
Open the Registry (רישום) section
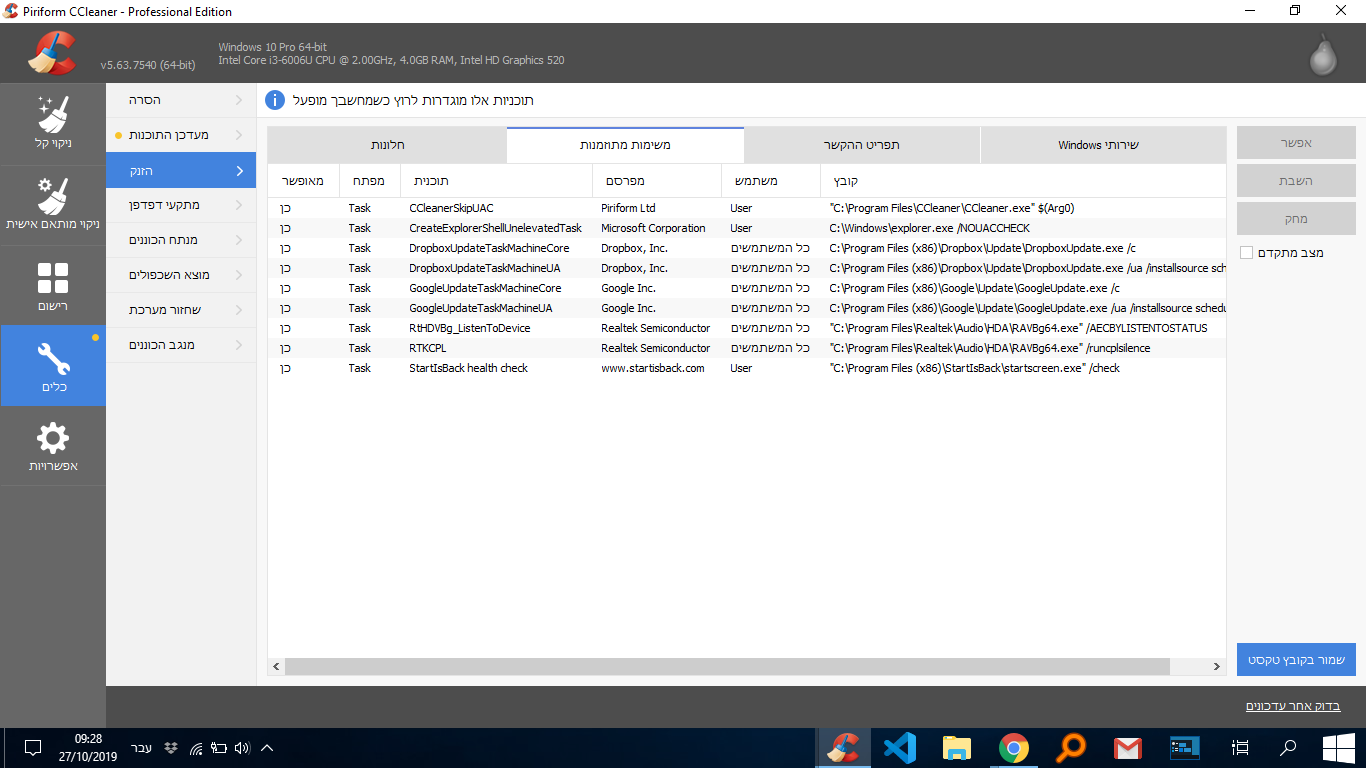[53, 285]
